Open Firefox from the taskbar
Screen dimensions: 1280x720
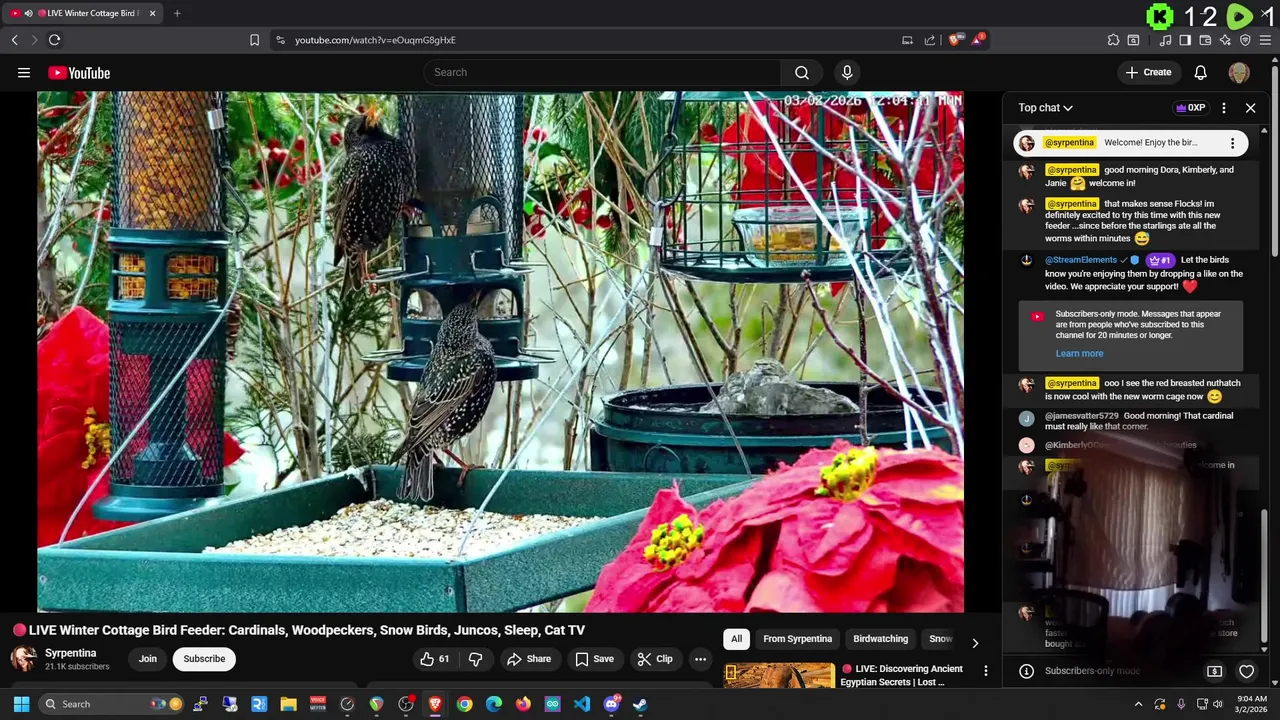pyautogui.click(x=523, y=704)
